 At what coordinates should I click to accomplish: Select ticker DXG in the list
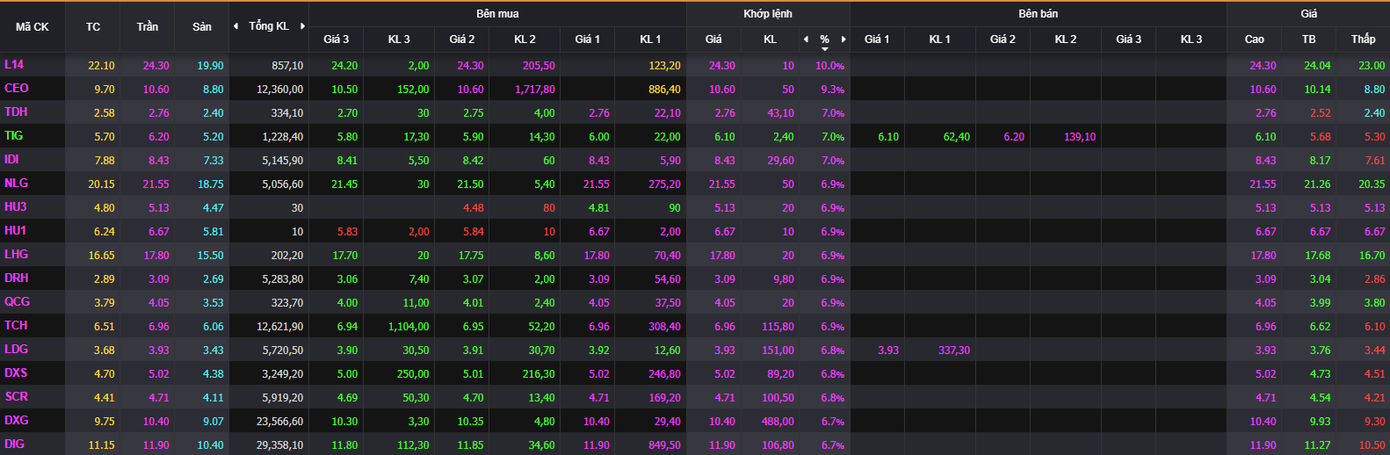[x=16, y=420]
